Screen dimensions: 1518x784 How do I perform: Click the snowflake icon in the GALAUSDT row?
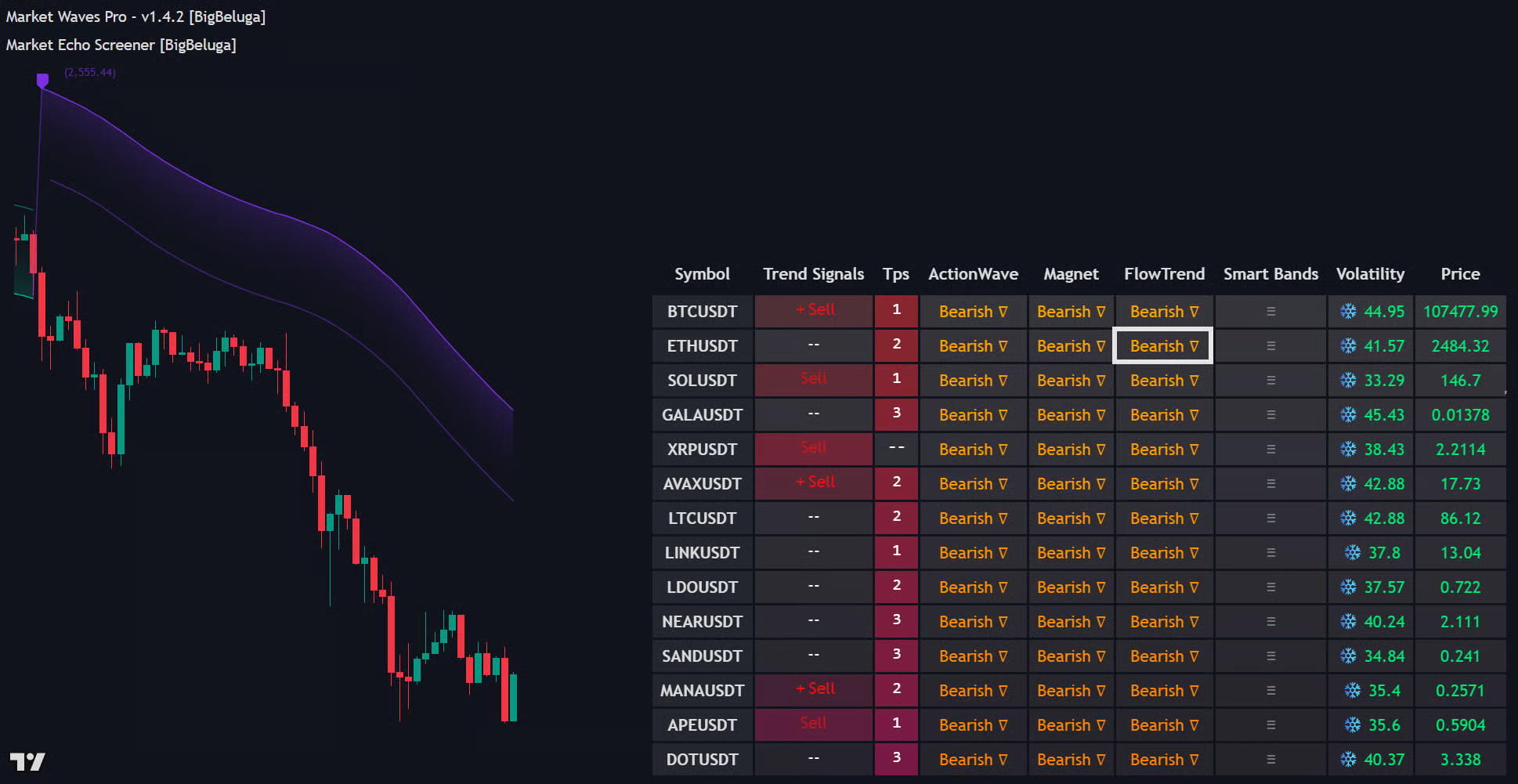point(1348,415)
